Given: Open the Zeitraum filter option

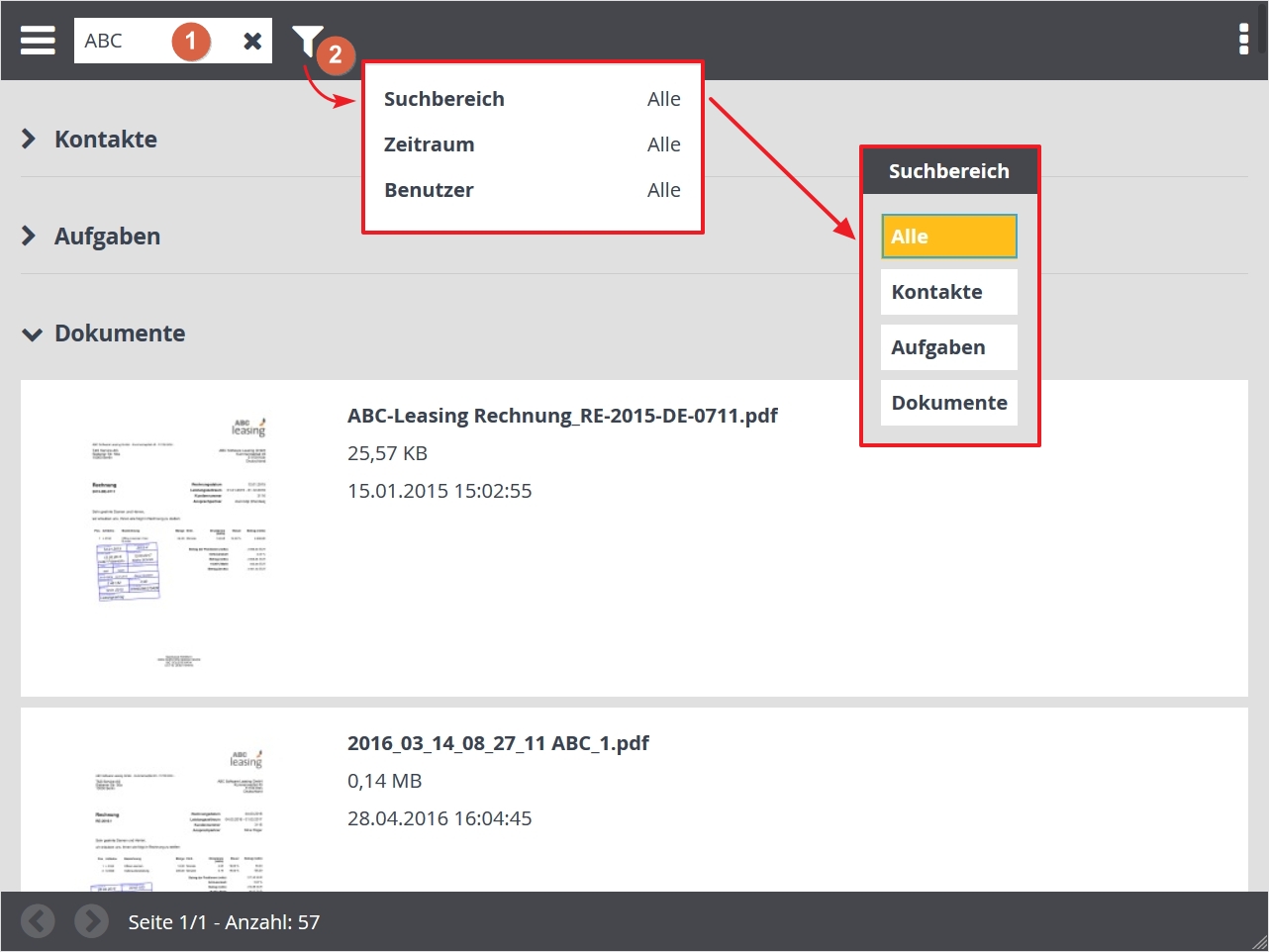Looking at the screenshot, I should click(x=533, y=144).
